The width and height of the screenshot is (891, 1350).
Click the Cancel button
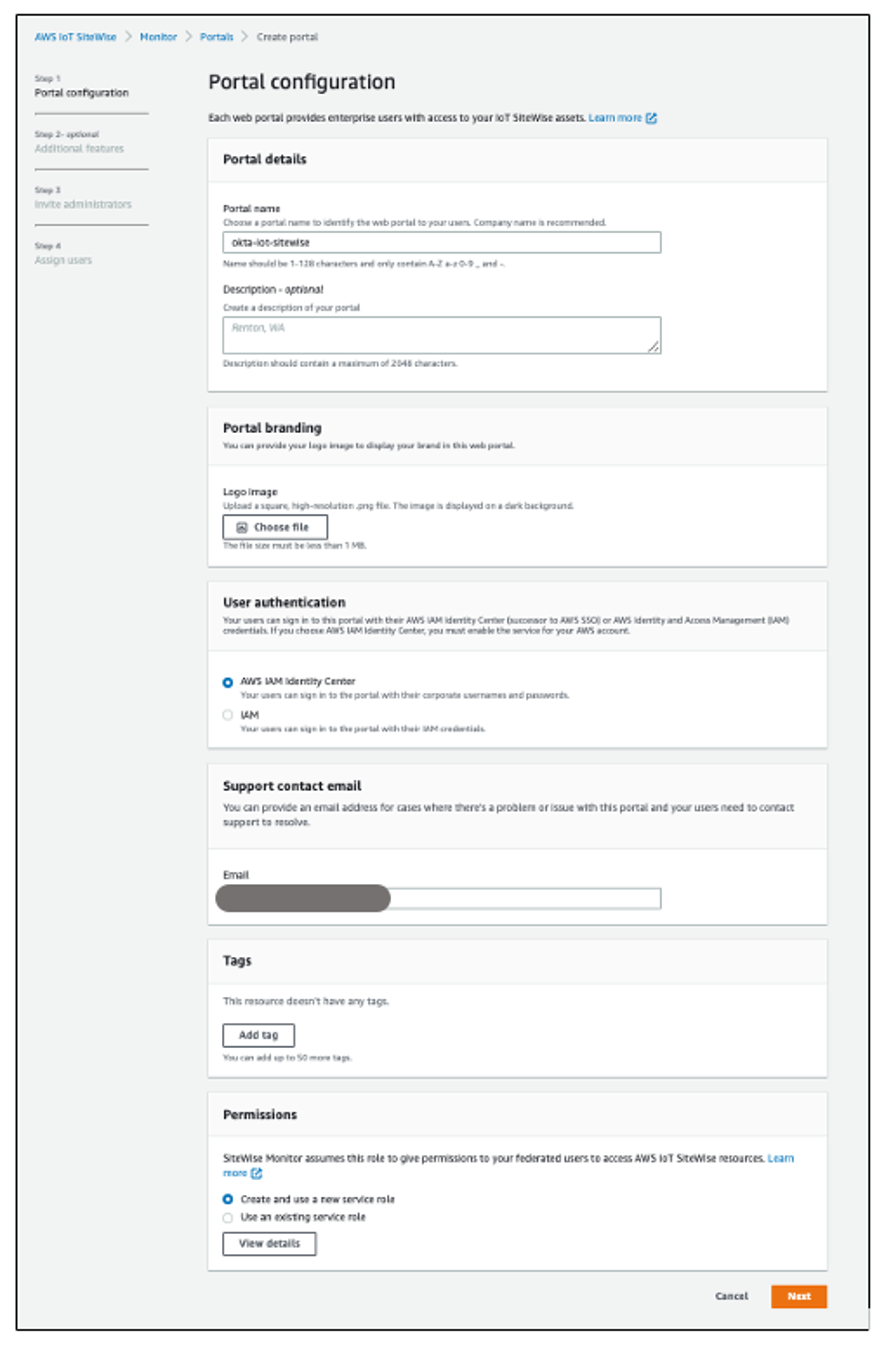(731, 1296)
